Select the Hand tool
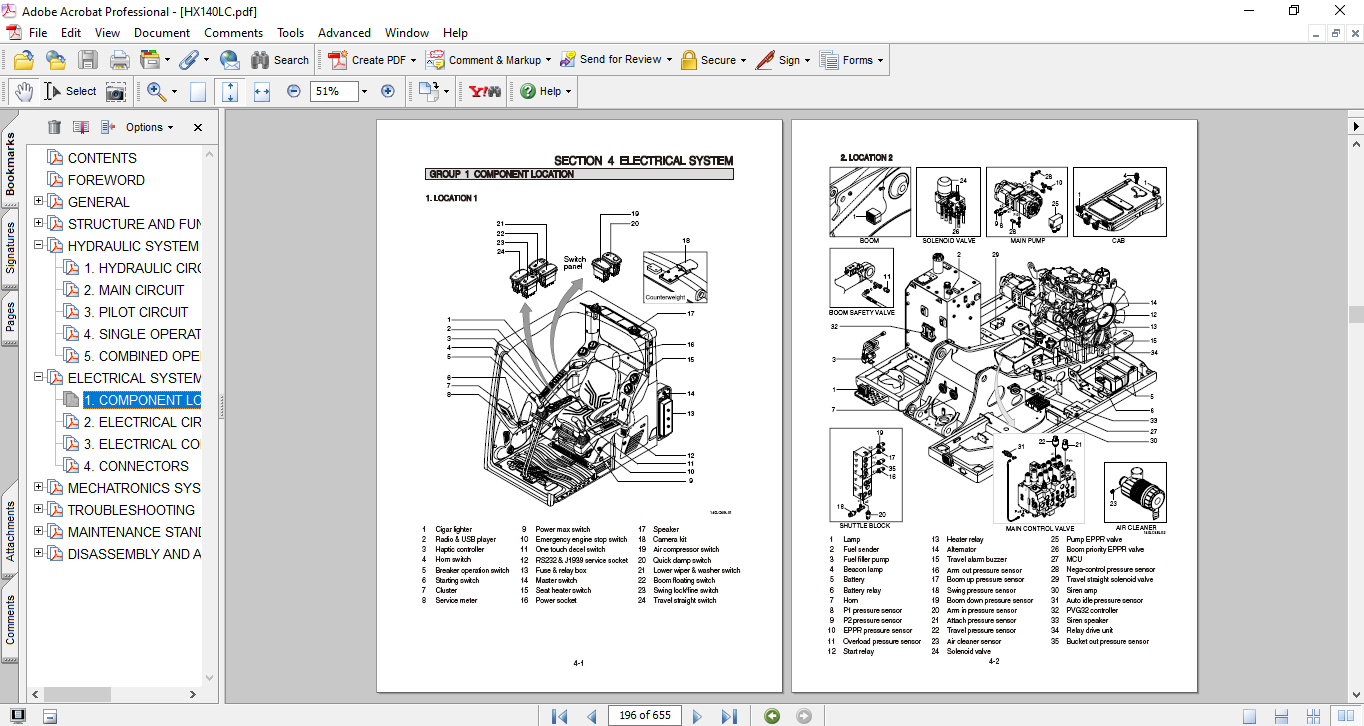This screenshot has width=1364, height=726. click(x=24, y=91)
